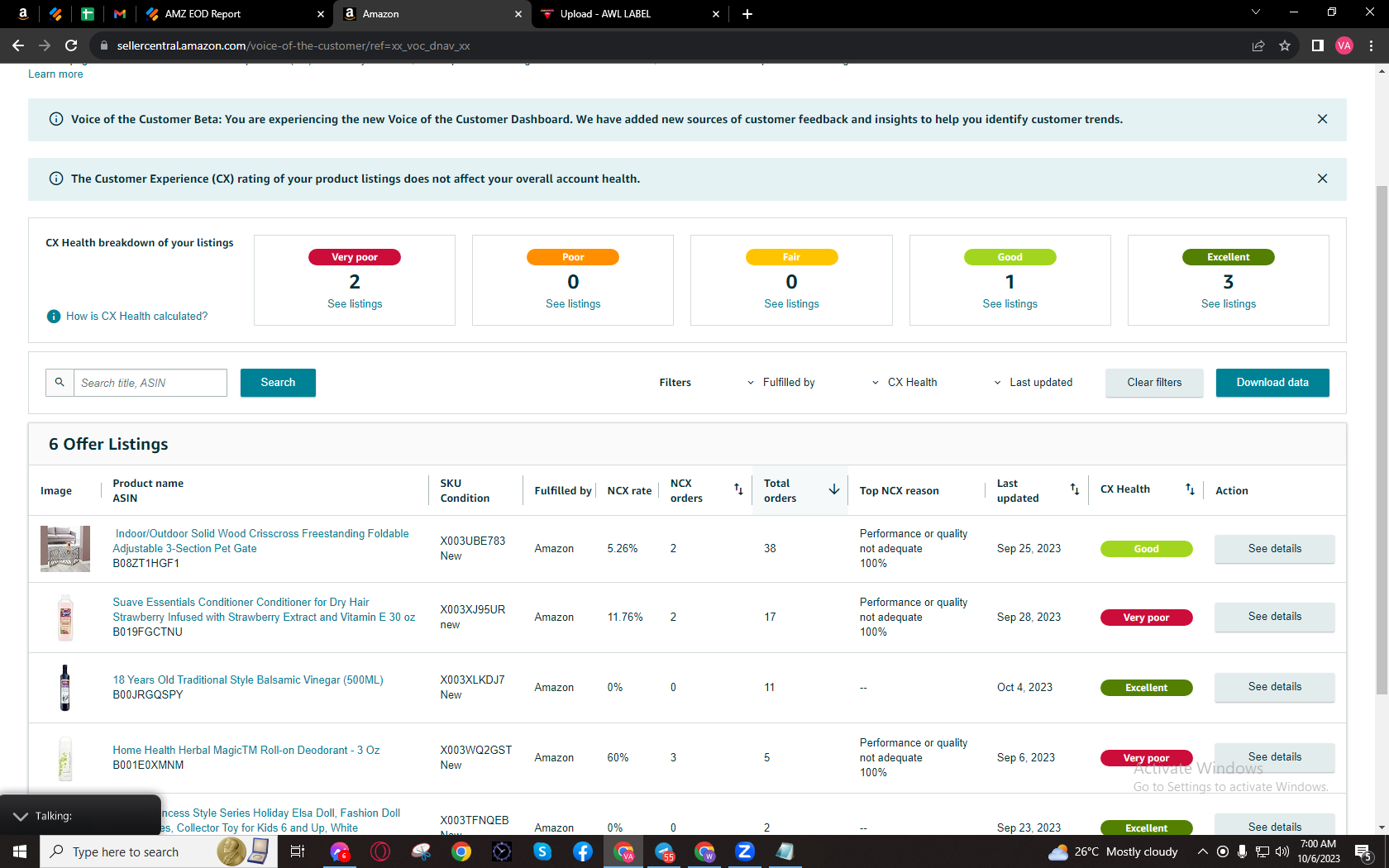The width and height of the screenshot is (1389, 868).
Task: See listings under Good
Action: point(1010,303)
